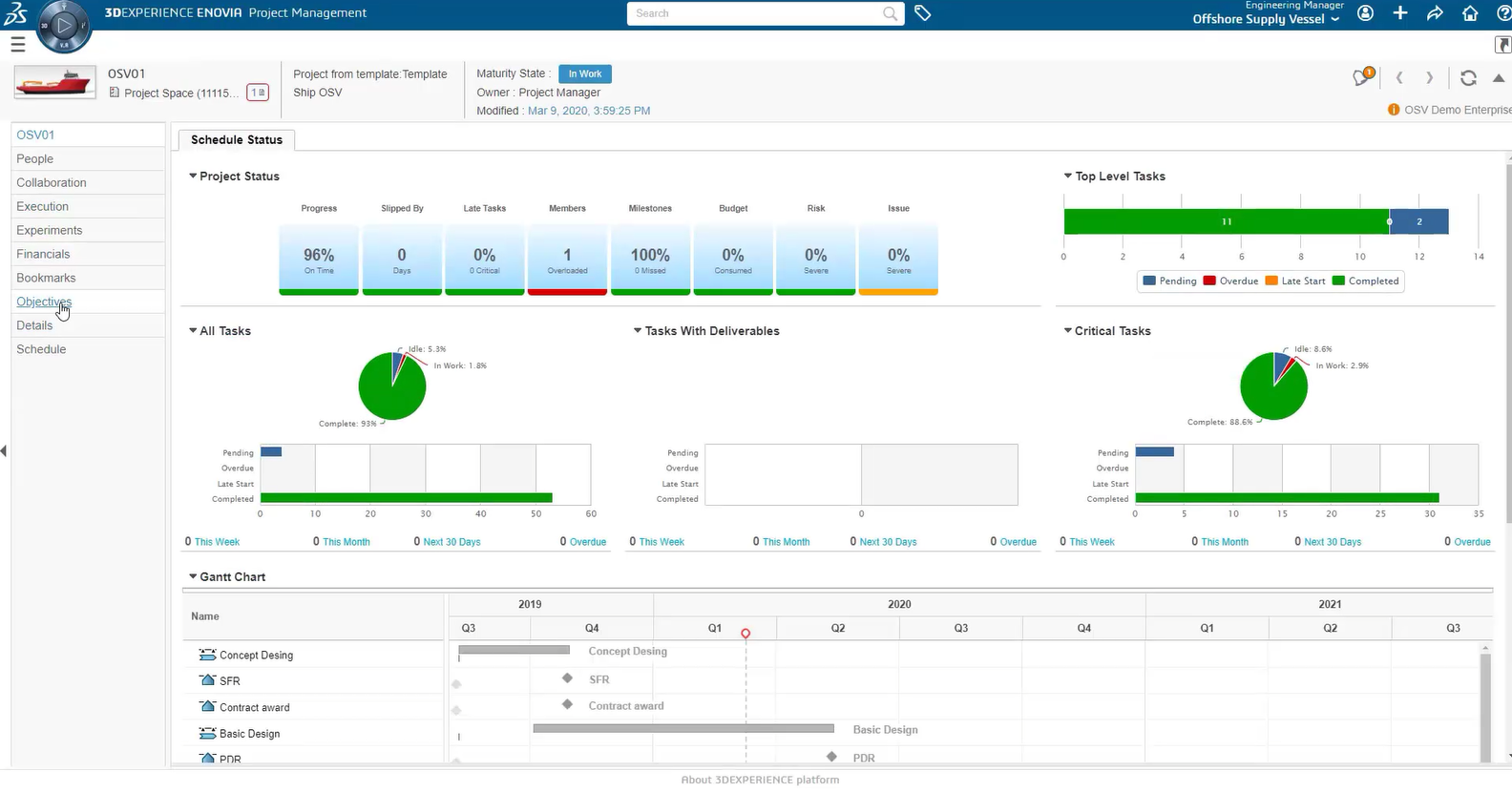Refresh the project page

coord(1468,78)
